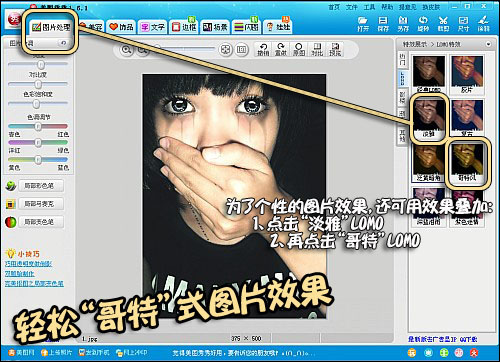The width and height of the screenshot is (500, 362).
Task: Open the 边框 tab
Action: pos(184,27)
